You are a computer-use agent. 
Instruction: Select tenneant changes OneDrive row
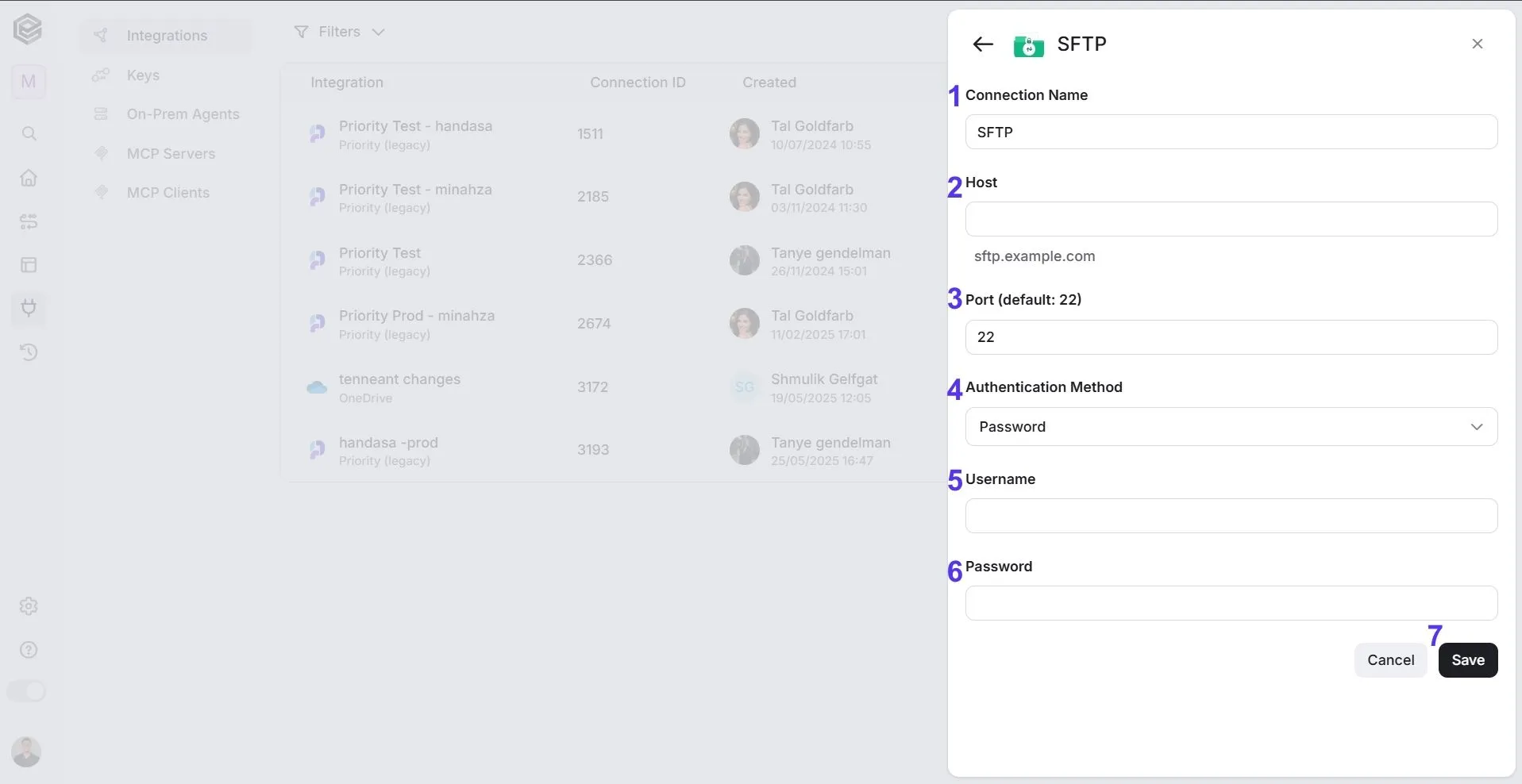[x=613, y=387]
